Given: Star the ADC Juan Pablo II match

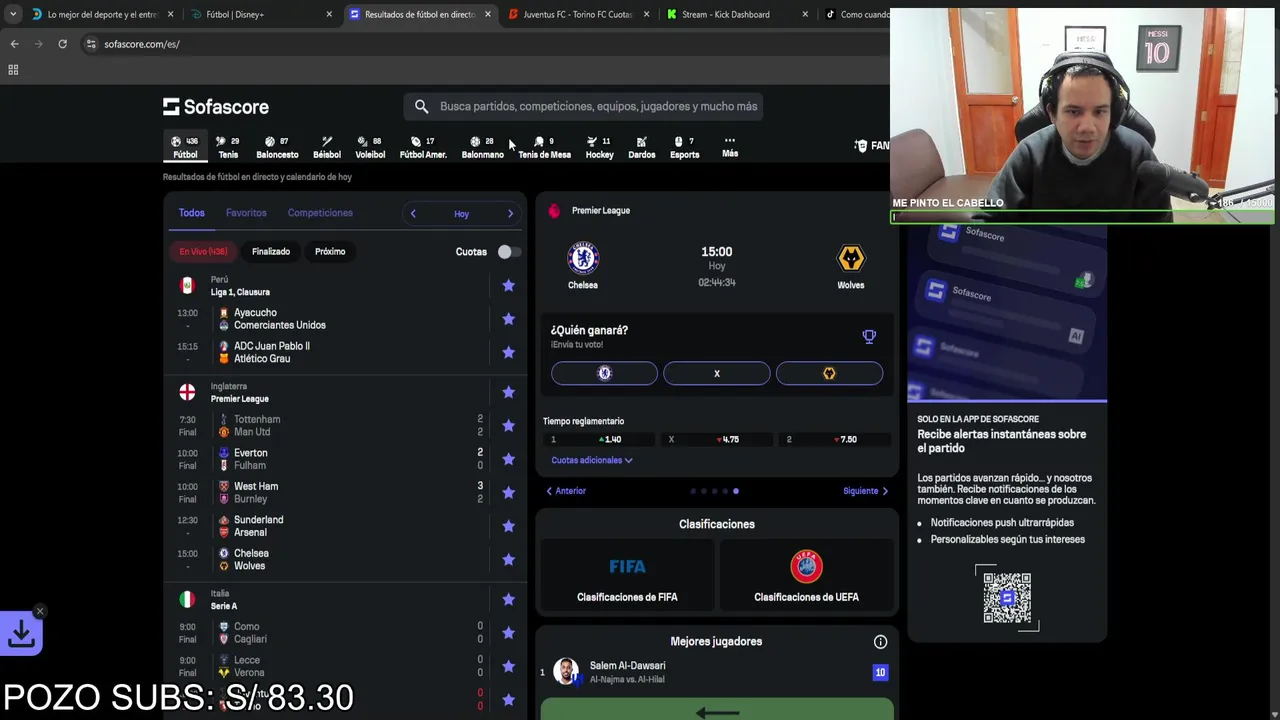Looking at the screenshot, I should 508,352.
